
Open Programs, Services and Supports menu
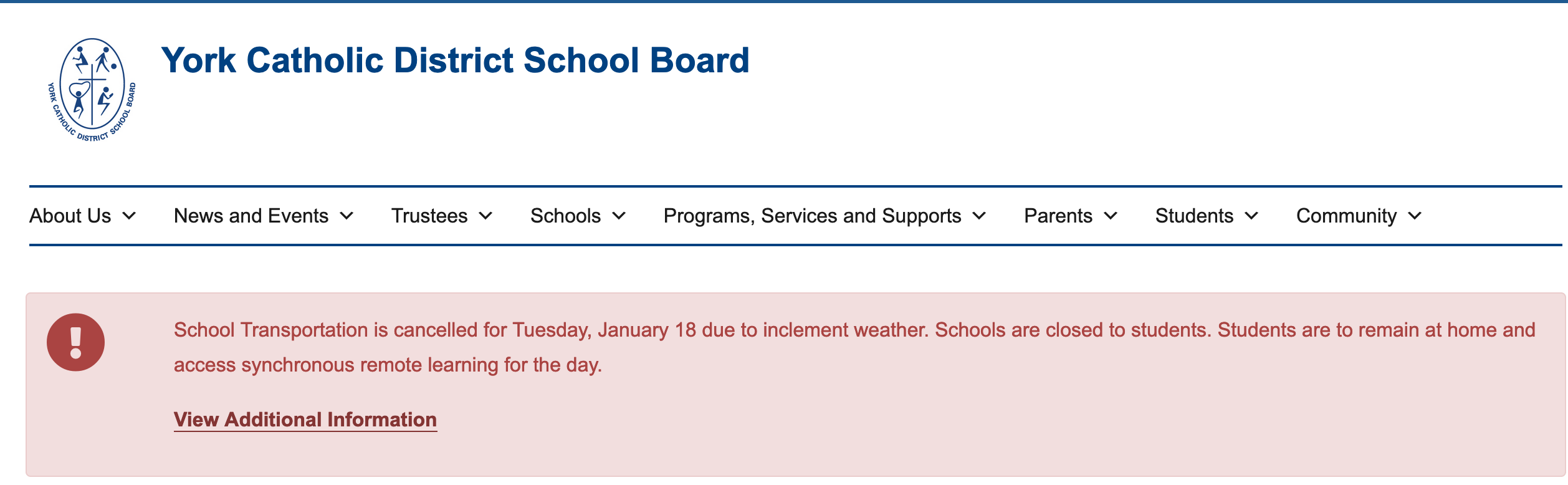coord(812,216)
